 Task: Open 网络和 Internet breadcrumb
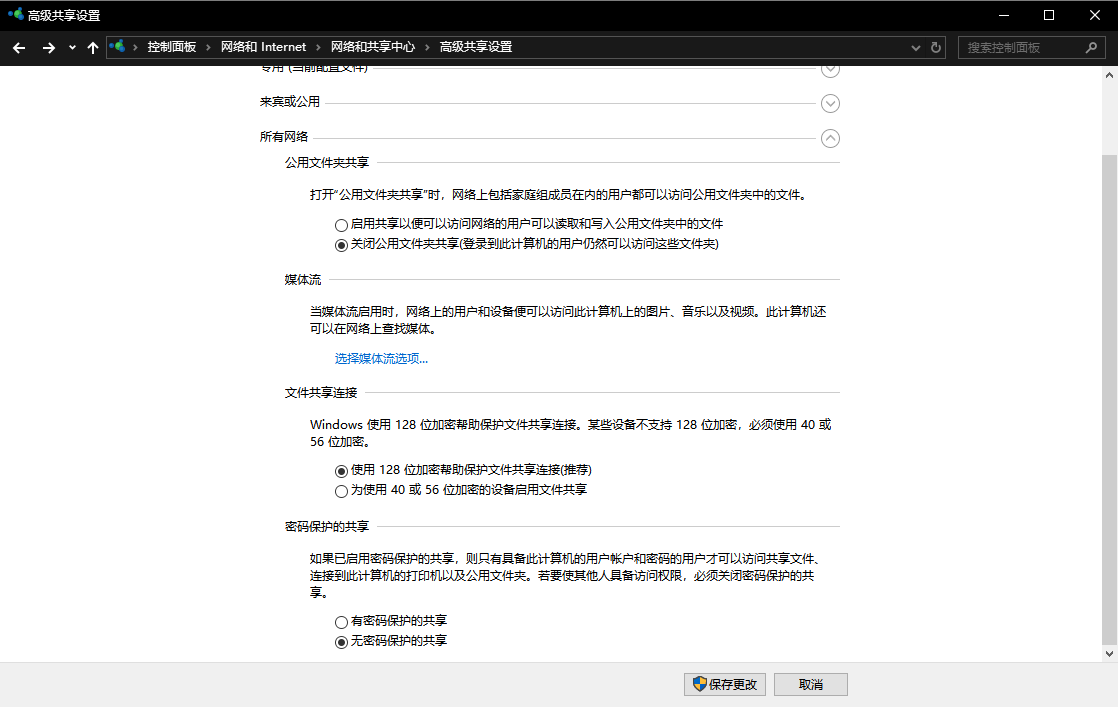click(263, 47)
